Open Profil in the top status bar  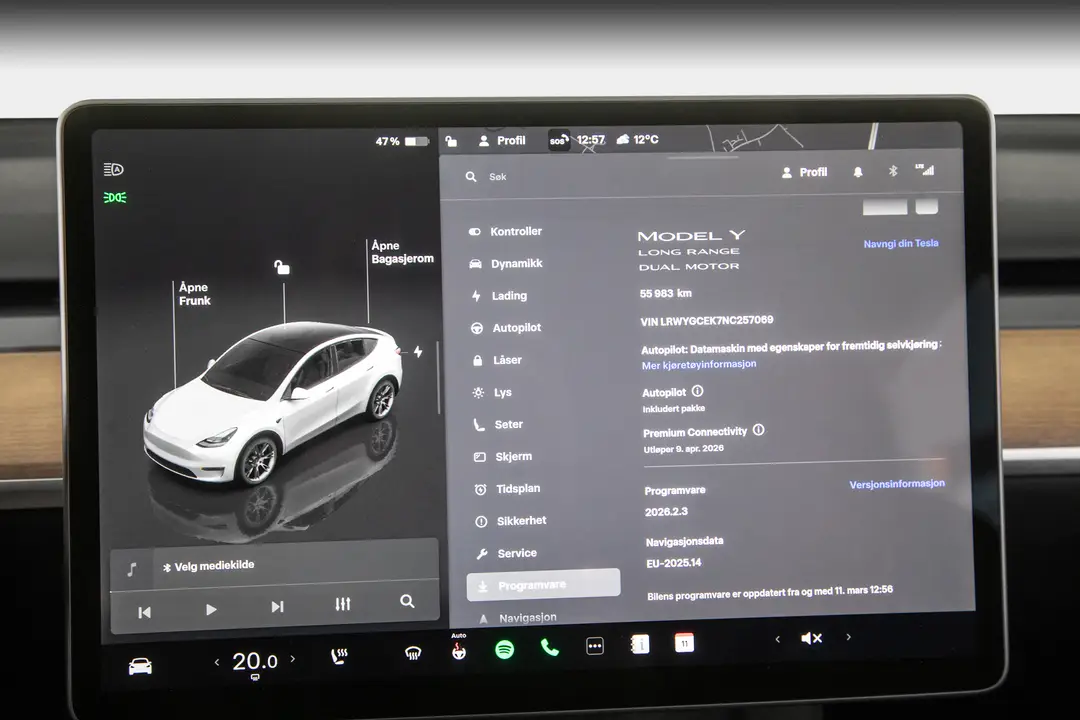(x=502, y=141)
